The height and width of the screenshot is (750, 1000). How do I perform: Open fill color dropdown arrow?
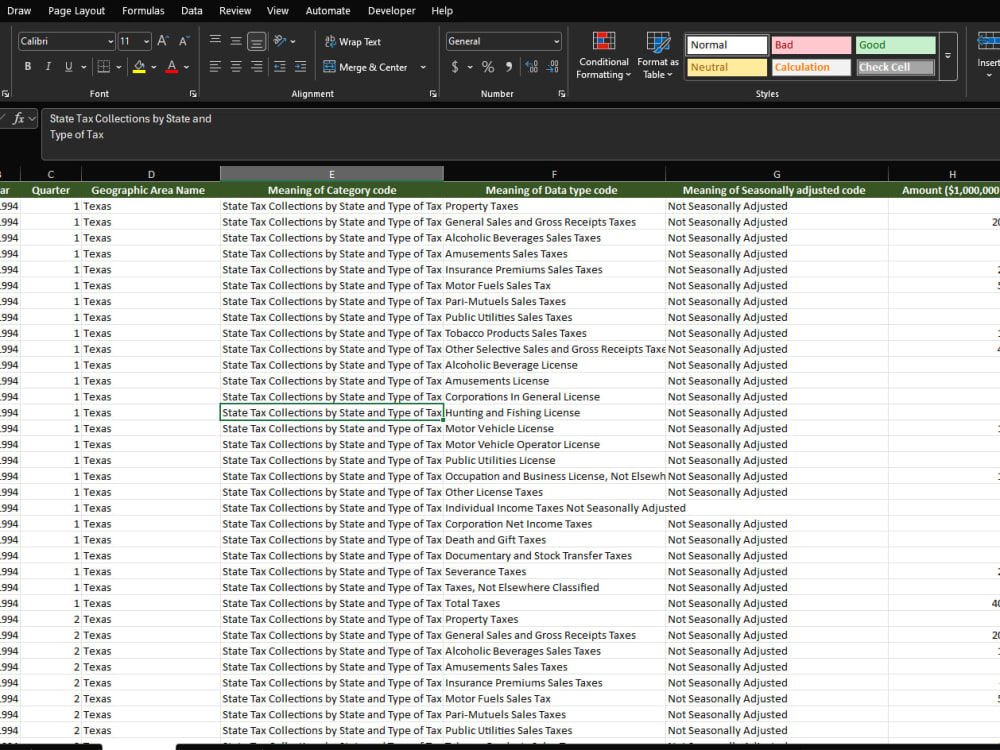click(154, 67)
